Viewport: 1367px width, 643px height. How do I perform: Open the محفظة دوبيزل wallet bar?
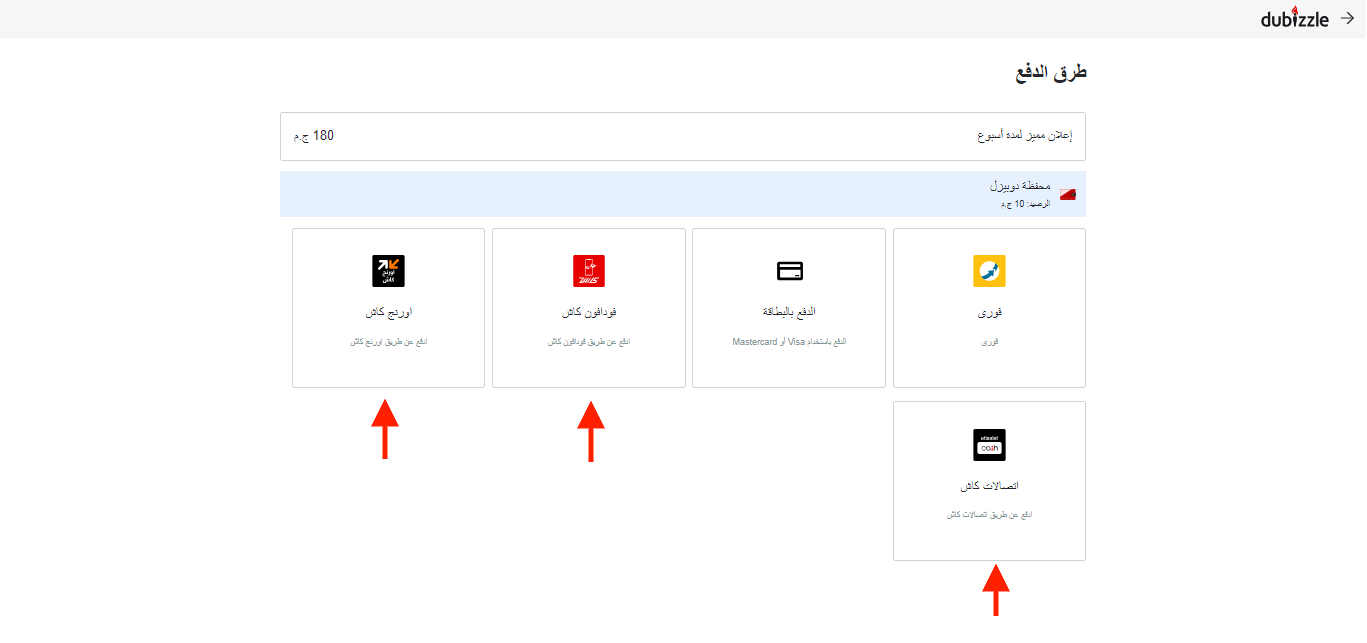tap(683, 194)
